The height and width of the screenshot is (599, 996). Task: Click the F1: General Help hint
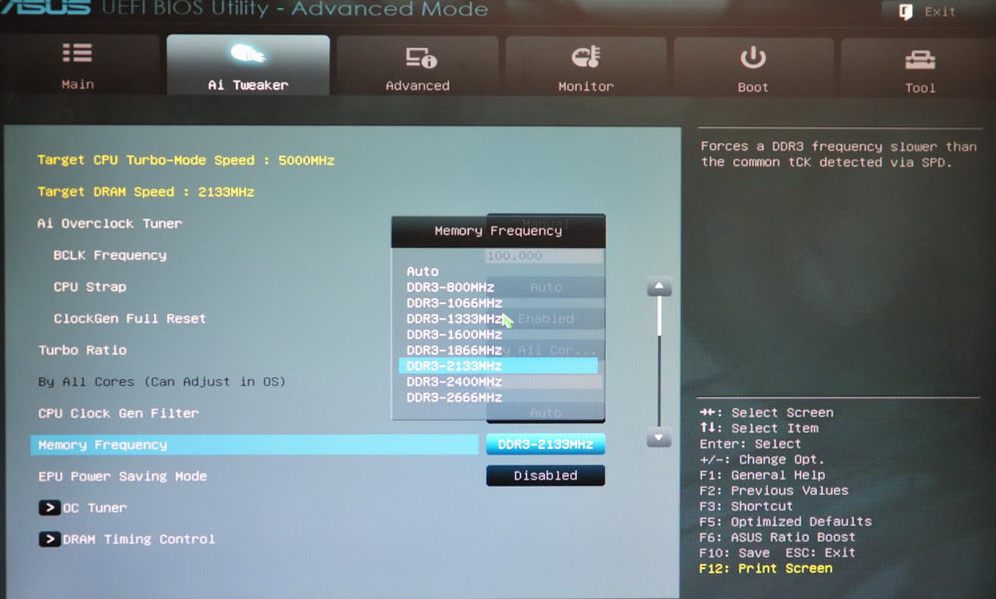pyautogui.click(x=762, y=475)
